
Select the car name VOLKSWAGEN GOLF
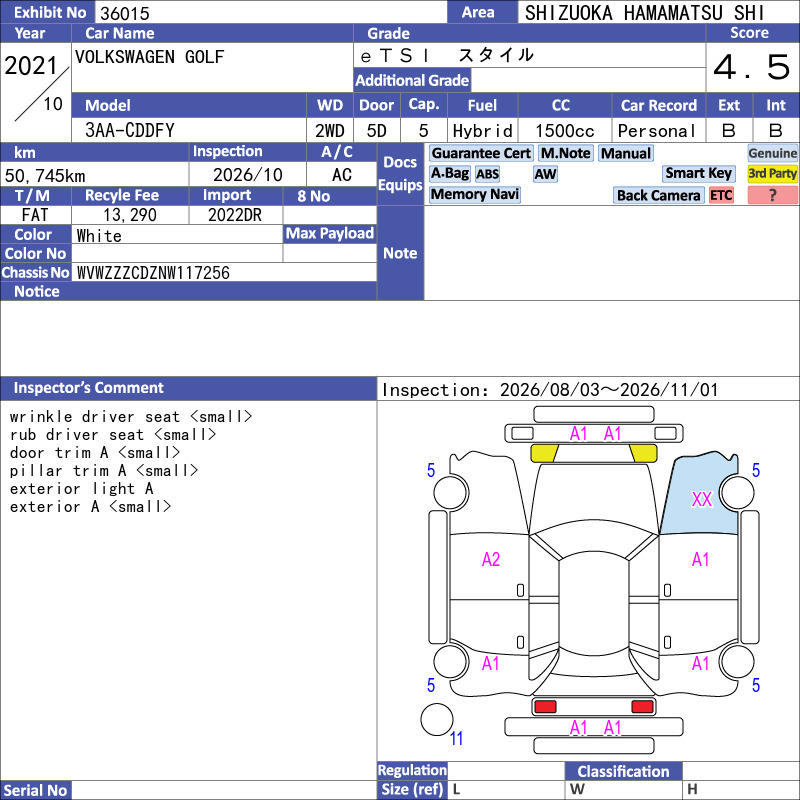pyautogui.click(x=149, y=57)
